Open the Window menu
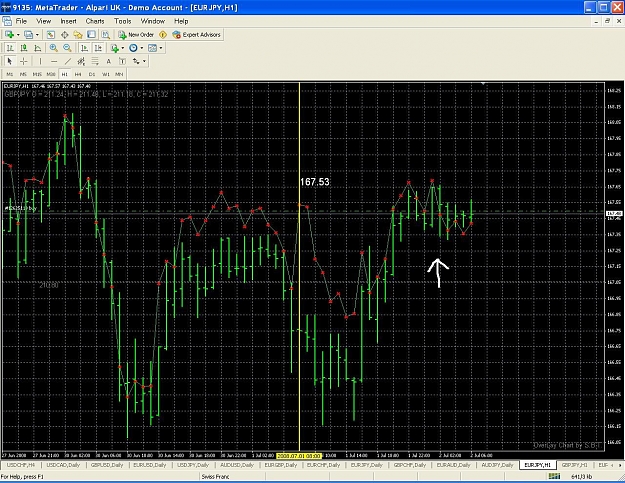Viewport: 625px width, 483px height. [153, 21]
